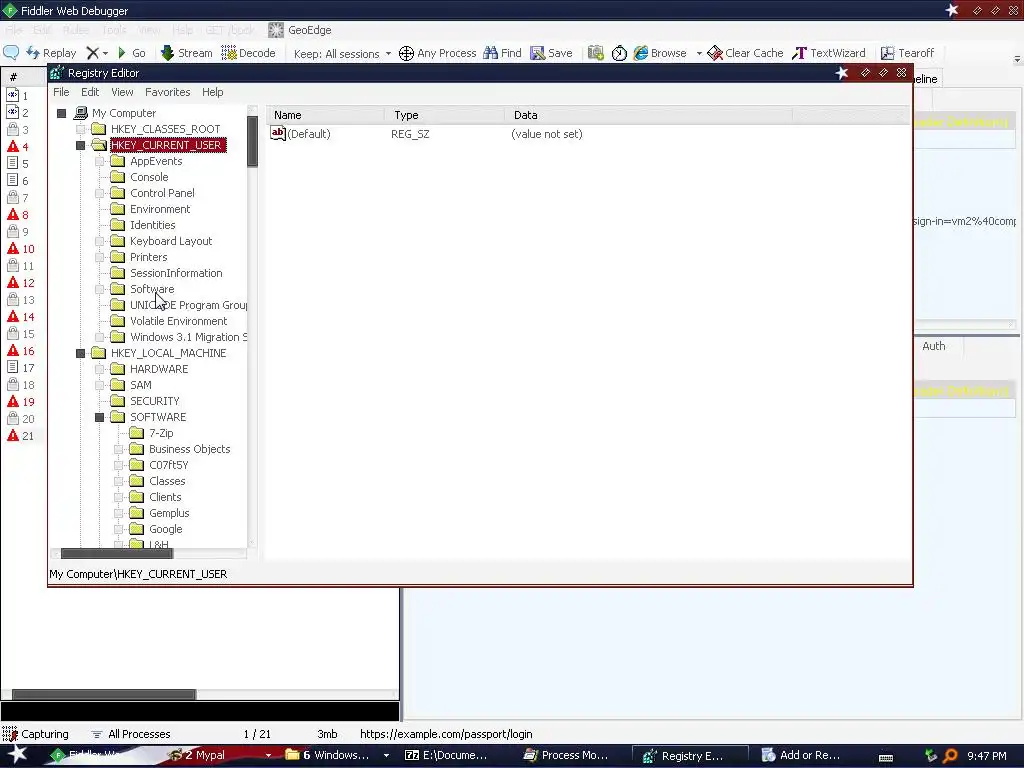
Task: Open Registry Editor File menu
Action: [x=61, y=92]
